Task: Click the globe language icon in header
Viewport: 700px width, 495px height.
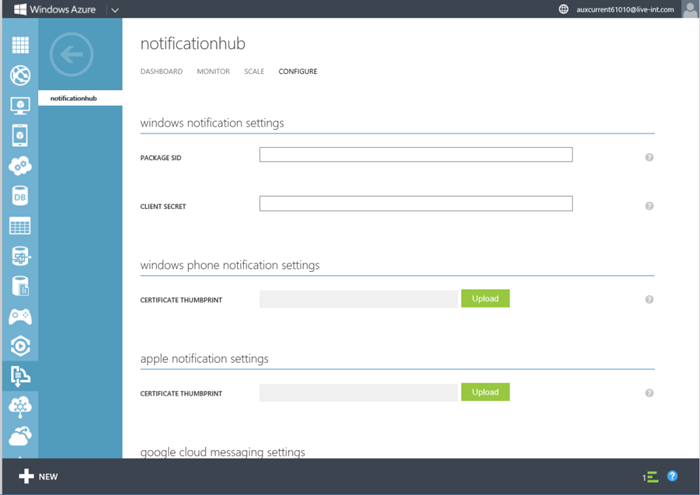Action: 563,9
